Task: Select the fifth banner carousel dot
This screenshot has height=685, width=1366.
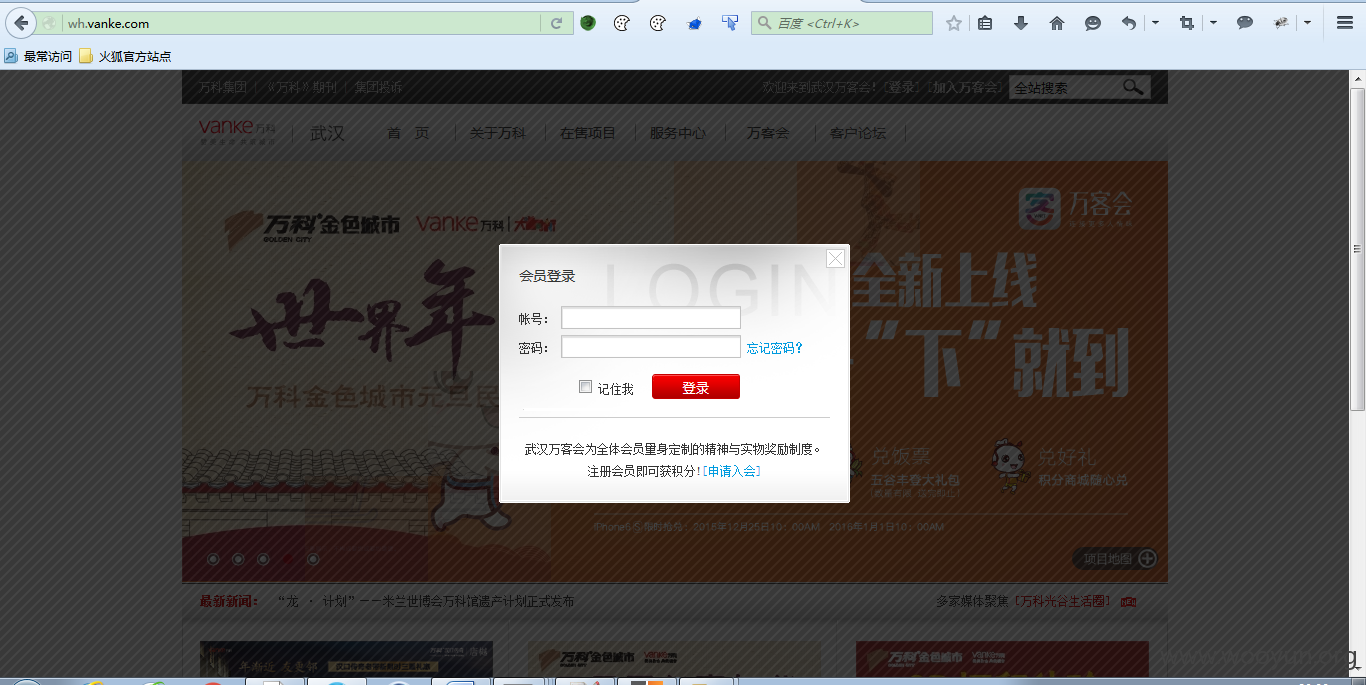Action: [x=313, y=559]
